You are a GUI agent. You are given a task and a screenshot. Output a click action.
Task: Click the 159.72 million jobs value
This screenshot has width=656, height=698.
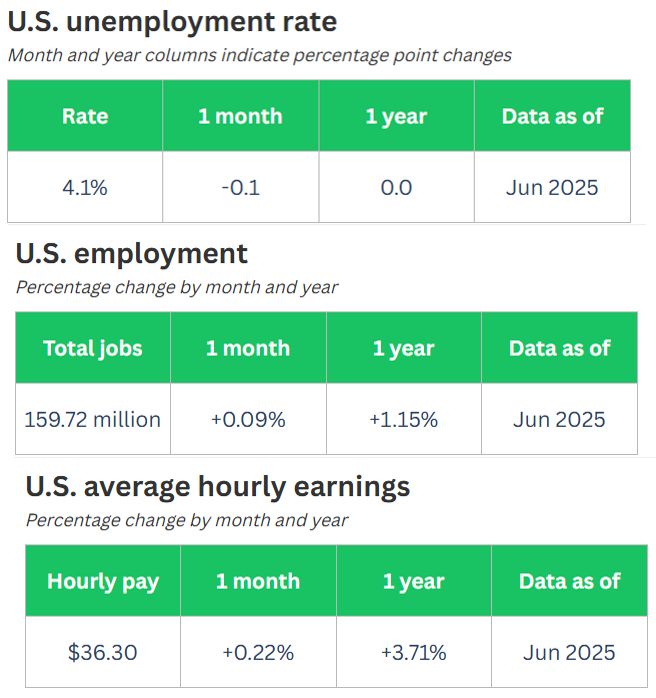pos(93,419)
